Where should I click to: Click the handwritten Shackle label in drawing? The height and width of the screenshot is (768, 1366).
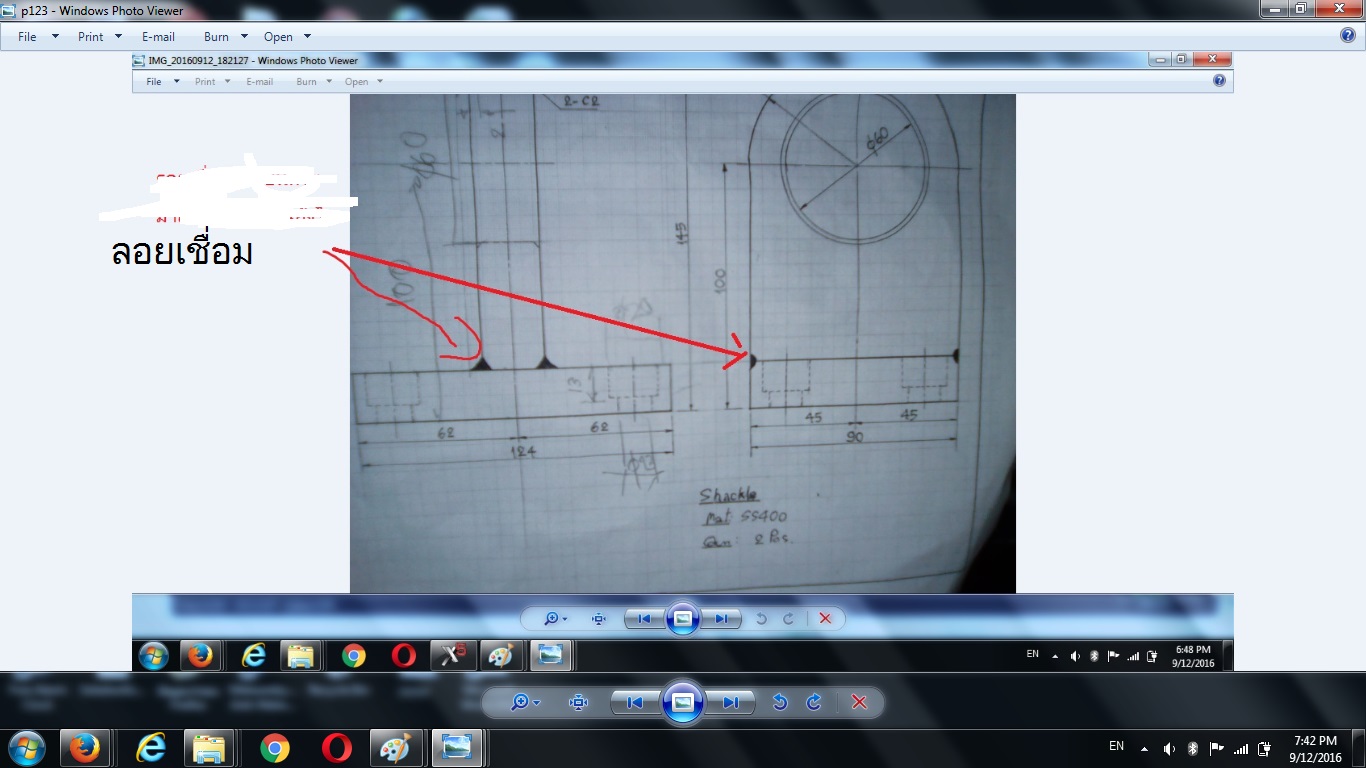pos(729,496)
